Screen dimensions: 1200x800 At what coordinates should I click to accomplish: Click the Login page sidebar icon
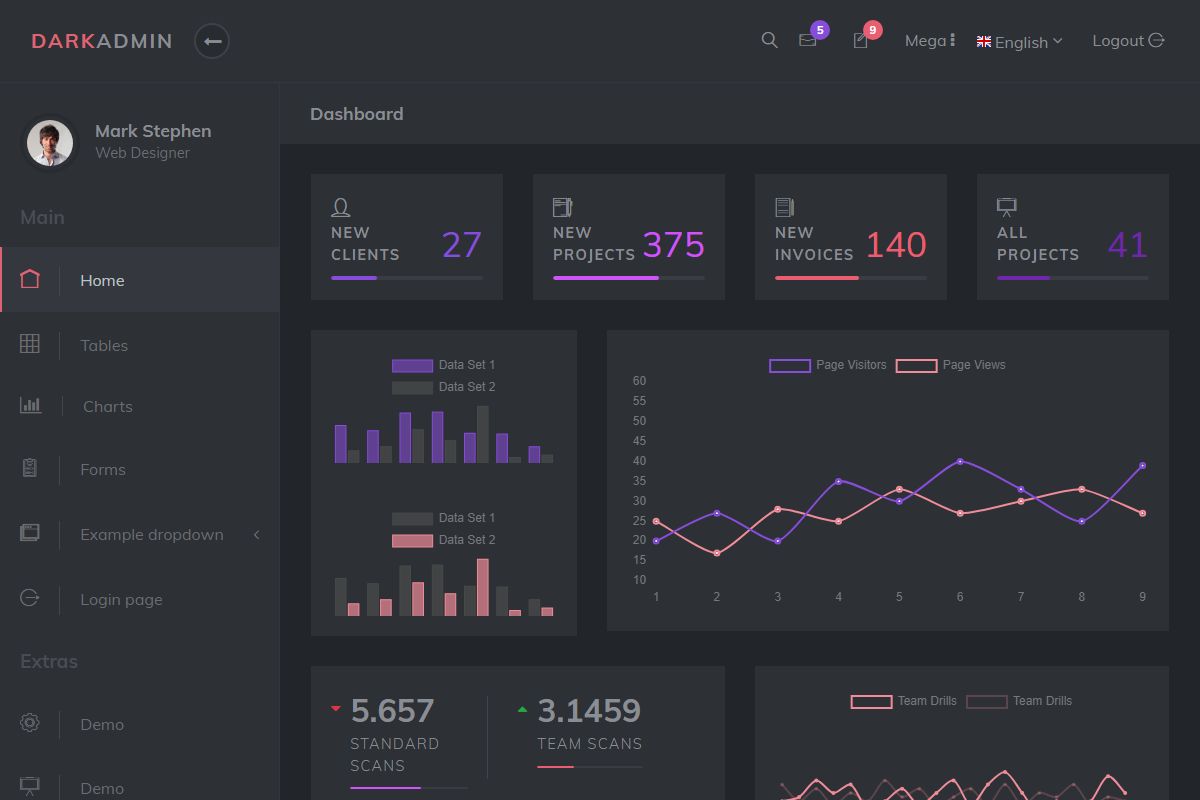pyautogui.click(x=30, y=598)
